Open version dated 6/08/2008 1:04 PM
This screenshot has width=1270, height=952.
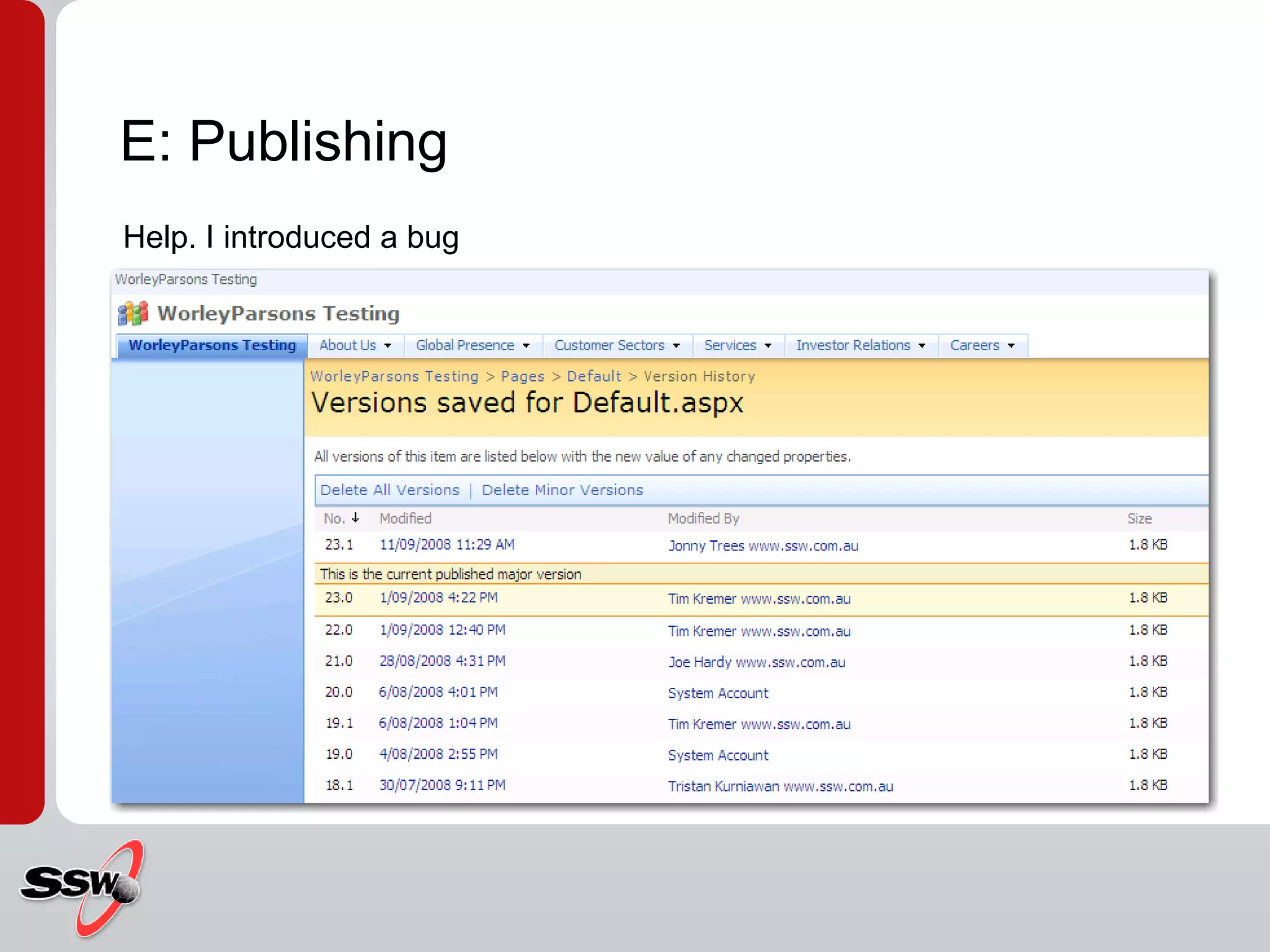point(438,723)
